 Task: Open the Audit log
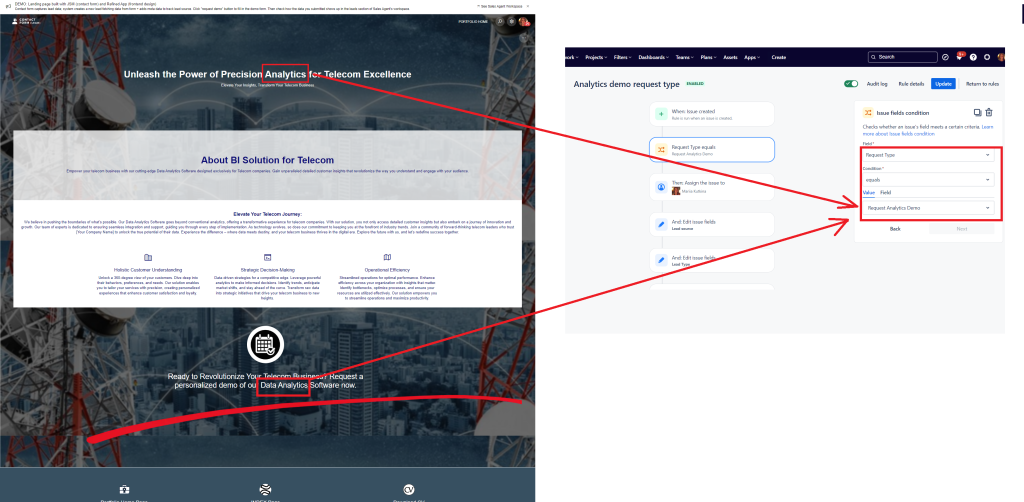point(876,84)
